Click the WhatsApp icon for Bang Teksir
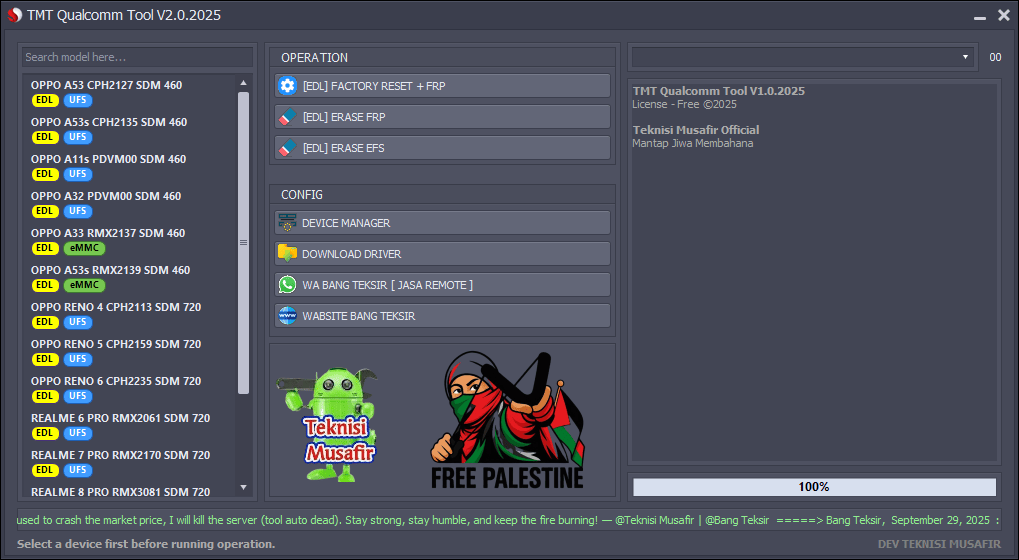The image size is (1019, 560). (x=288, y=285)
